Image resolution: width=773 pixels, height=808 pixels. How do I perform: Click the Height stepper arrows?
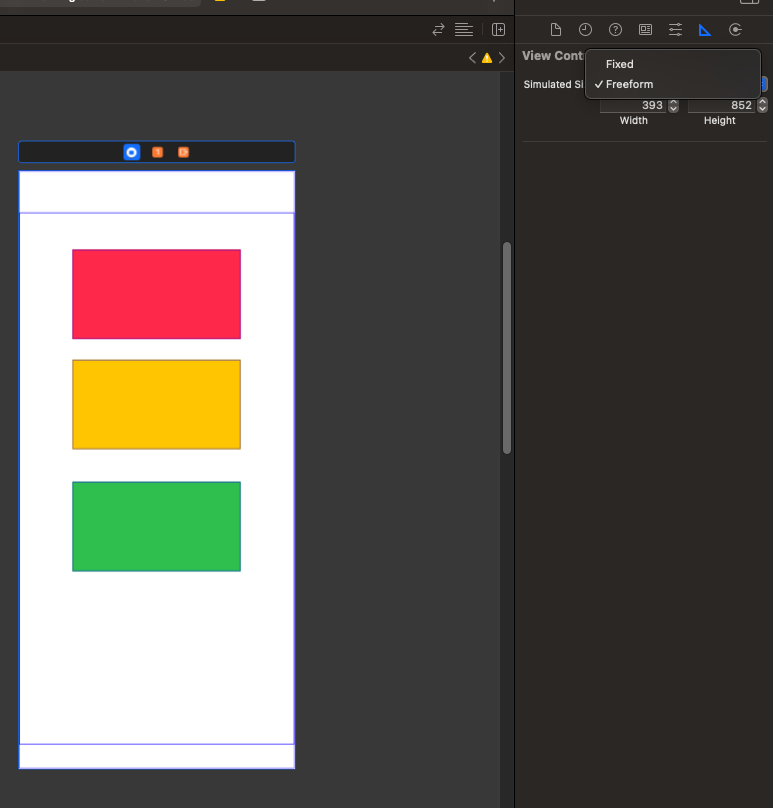(x=763, y=105)
